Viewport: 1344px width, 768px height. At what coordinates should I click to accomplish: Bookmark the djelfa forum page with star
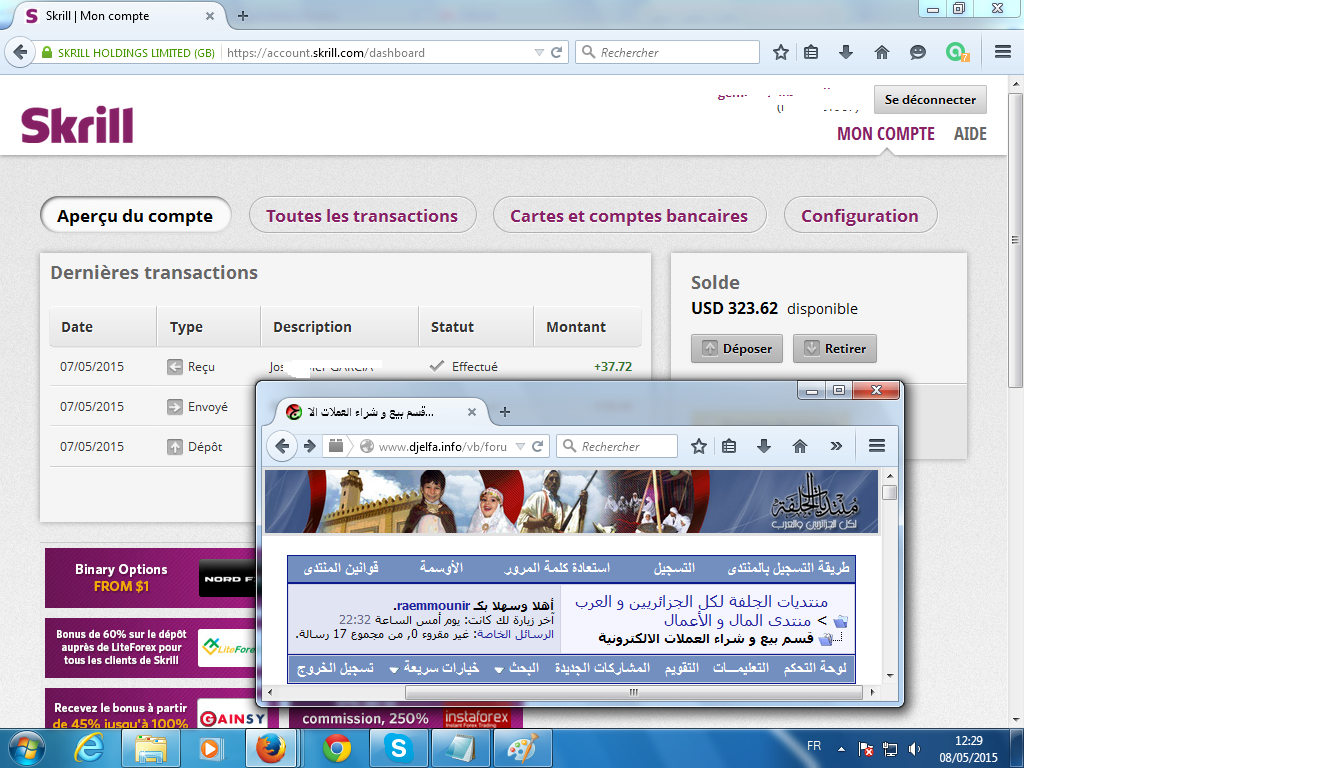coord(699,446)
